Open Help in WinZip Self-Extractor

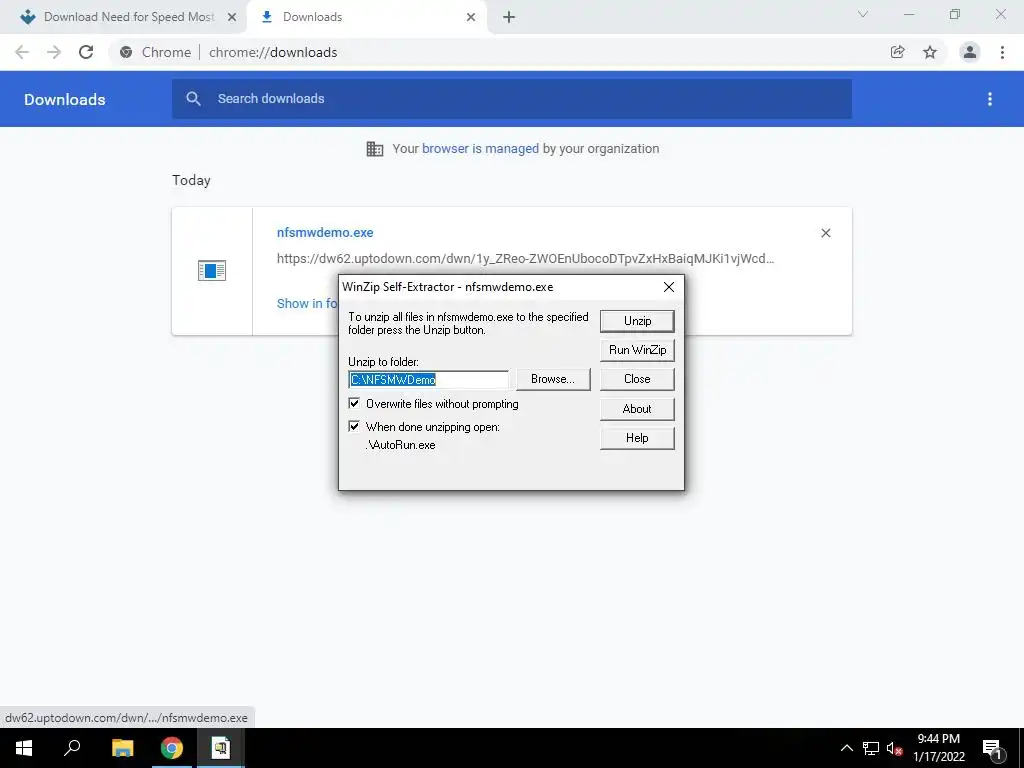(637, 438)
